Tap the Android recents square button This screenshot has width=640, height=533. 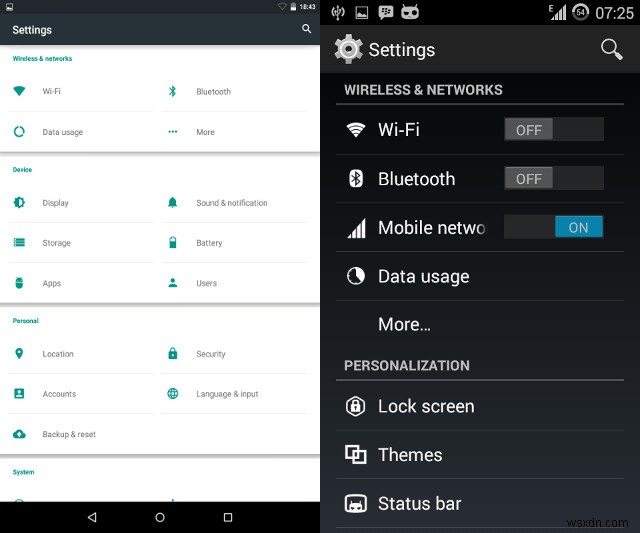(228, 517)
